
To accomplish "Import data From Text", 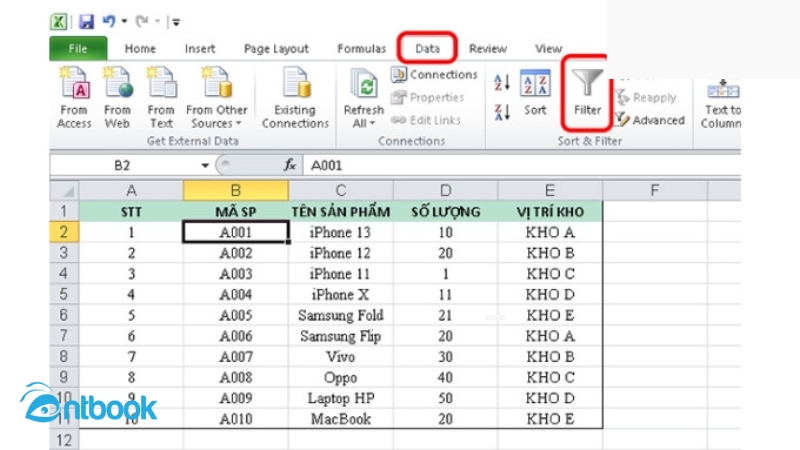I will click(161, 97).
